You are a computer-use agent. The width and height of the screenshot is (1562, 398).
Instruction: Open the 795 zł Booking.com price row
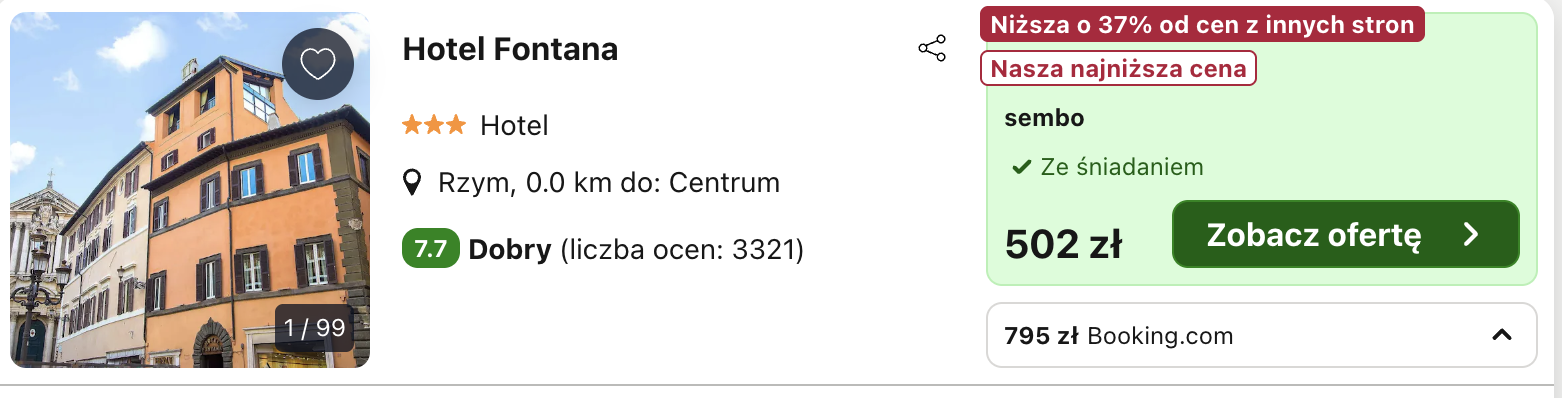[1261, 335]
